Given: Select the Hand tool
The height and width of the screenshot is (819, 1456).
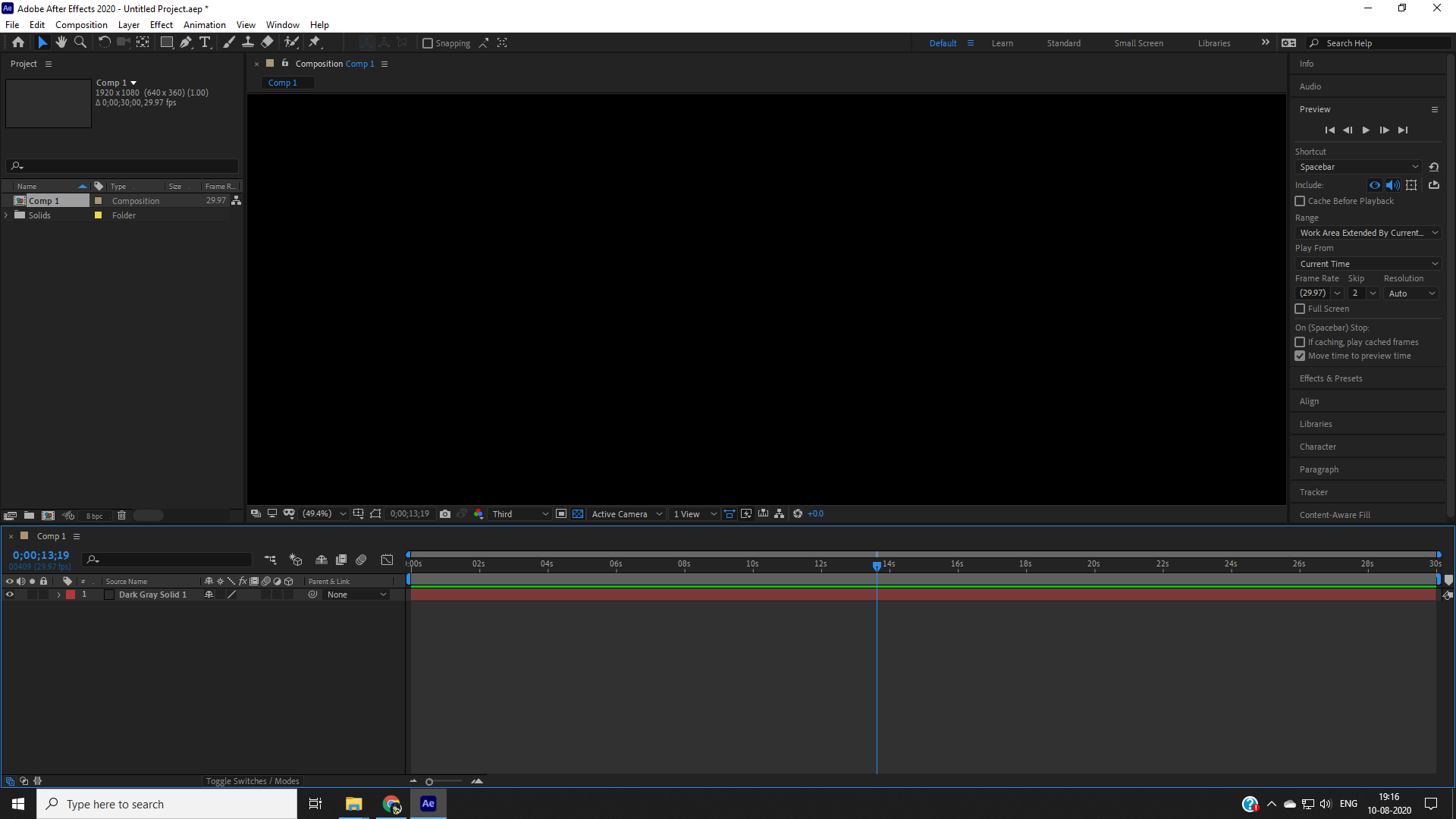Looking at the screenshot, I should [x=61, y=42].
